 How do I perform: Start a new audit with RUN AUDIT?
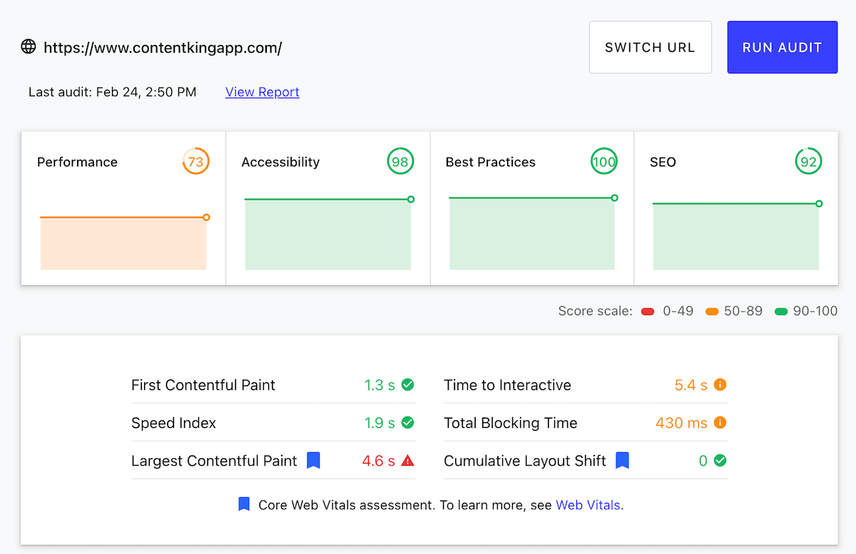pyautogui.click(x=782, y=47)
